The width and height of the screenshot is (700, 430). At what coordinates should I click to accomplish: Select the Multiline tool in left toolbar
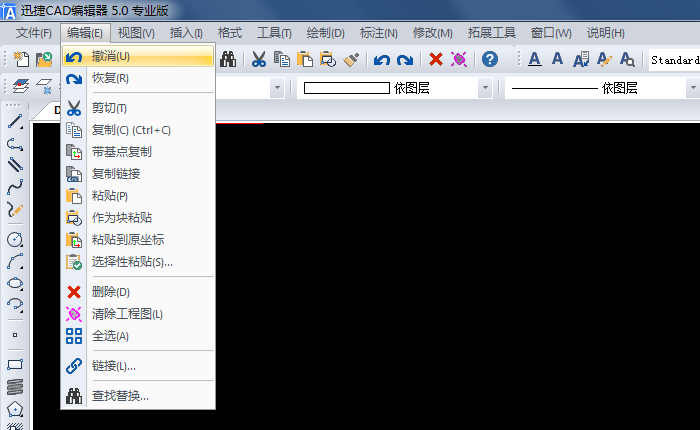tap(15, 165)
